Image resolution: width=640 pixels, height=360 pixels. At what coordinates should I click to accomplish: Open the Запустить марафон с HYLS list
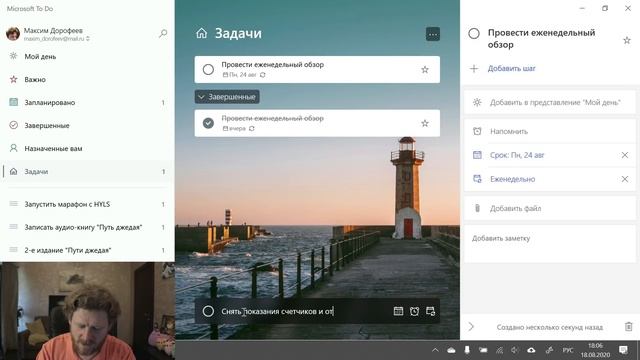tap(88, 204)
